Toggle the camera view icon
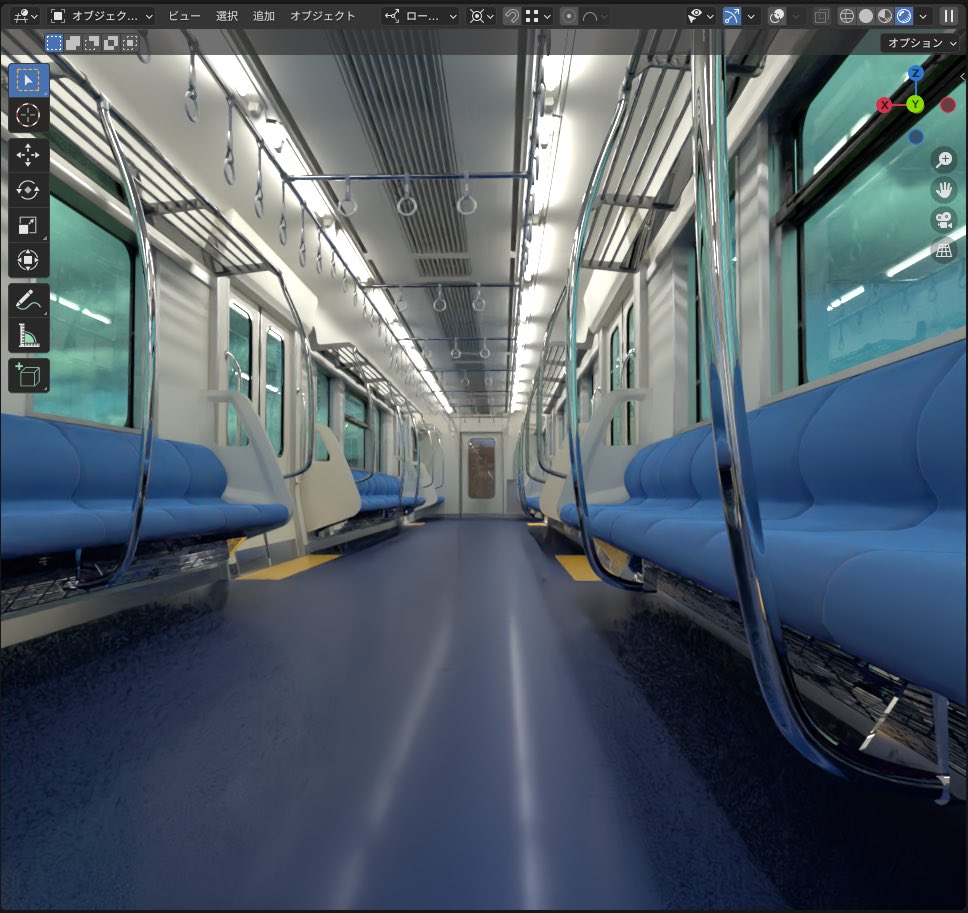Viewport: 968px width, 913px height. point(944,220)
